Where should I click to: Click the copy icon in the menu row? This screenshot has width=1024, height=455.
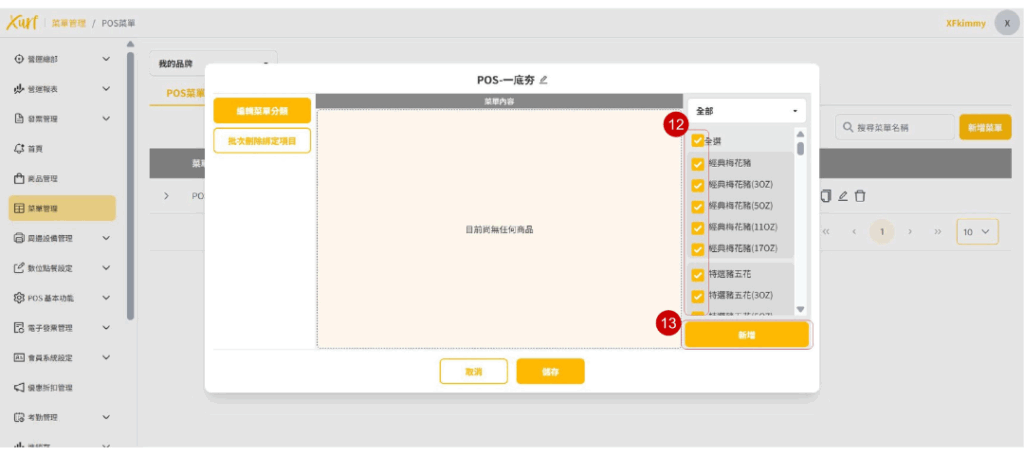coord(826,195)
